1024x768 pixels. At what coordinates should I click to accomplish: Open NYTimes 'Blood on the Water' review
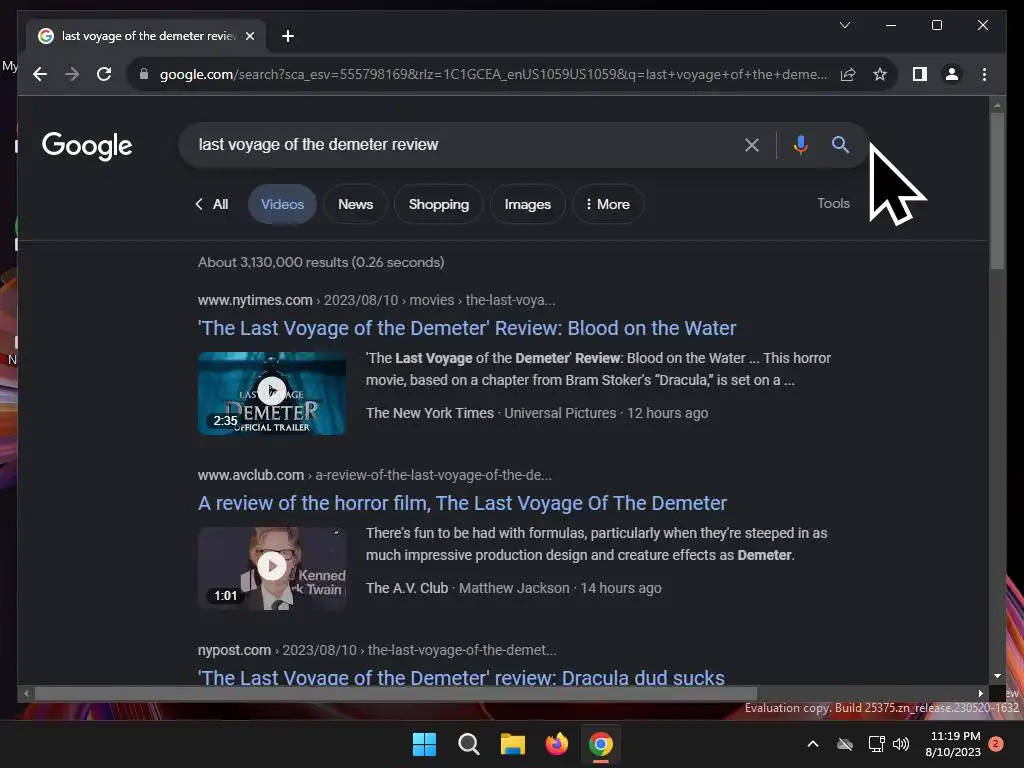[467, 328]
